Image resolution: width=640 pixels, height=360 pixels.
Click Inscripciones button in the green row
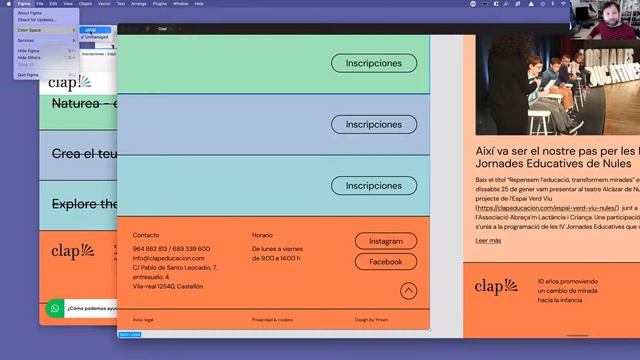(x=374, y=63)
